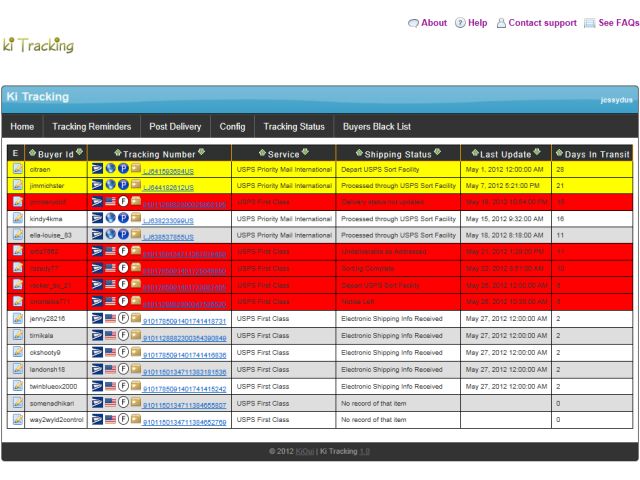Click buyer name ckshooty9
The height and width of the screenshot is (480, 640).
pyautogui.click(x=45, y=353)
